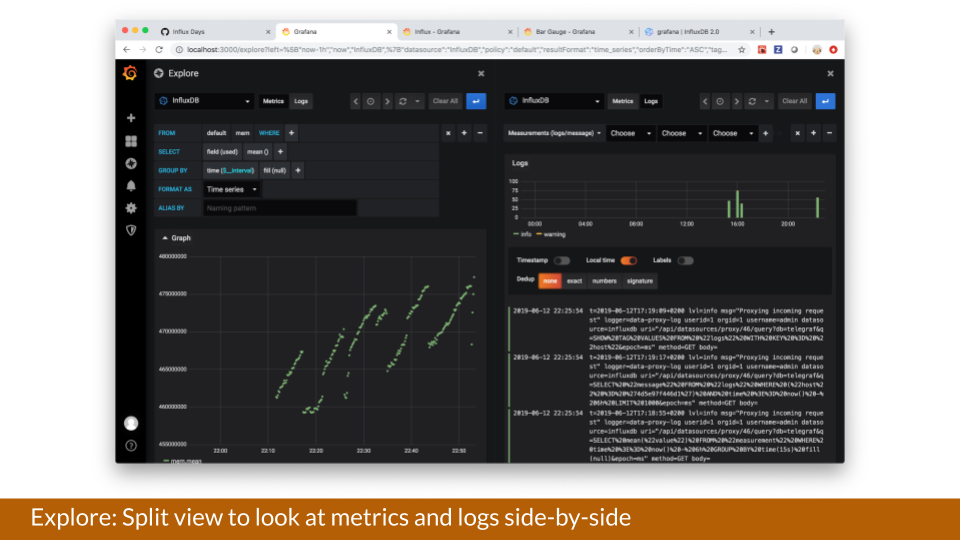Expand the Format As Time series dropdown
The width and height of the screenshot is (960, 540).
click(x=232, y=189)
